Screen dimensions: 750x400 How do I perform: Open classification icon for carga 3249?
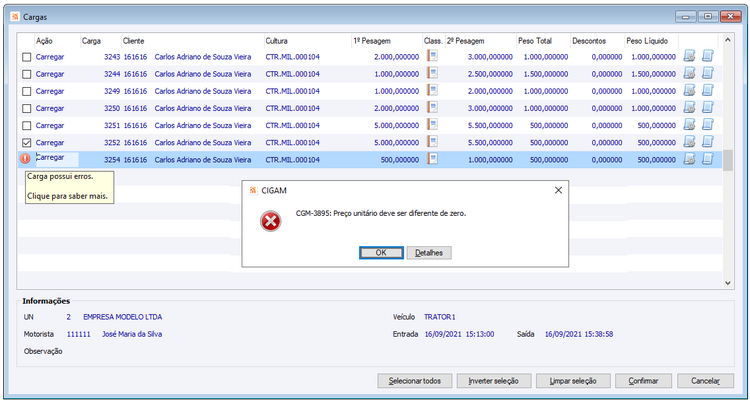[432, 90]
